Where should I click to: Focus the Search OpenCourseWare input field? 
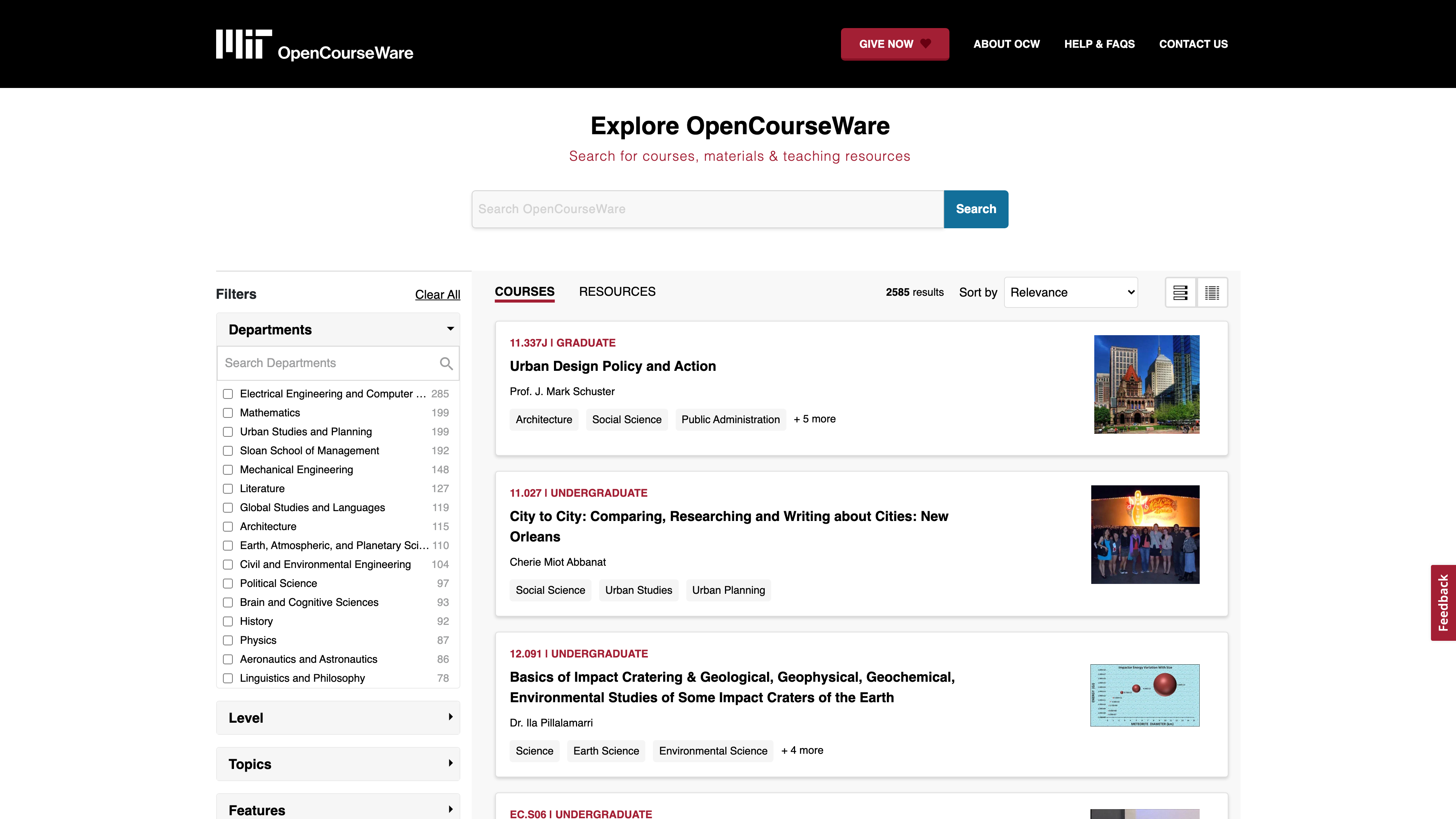coord(708,209)
